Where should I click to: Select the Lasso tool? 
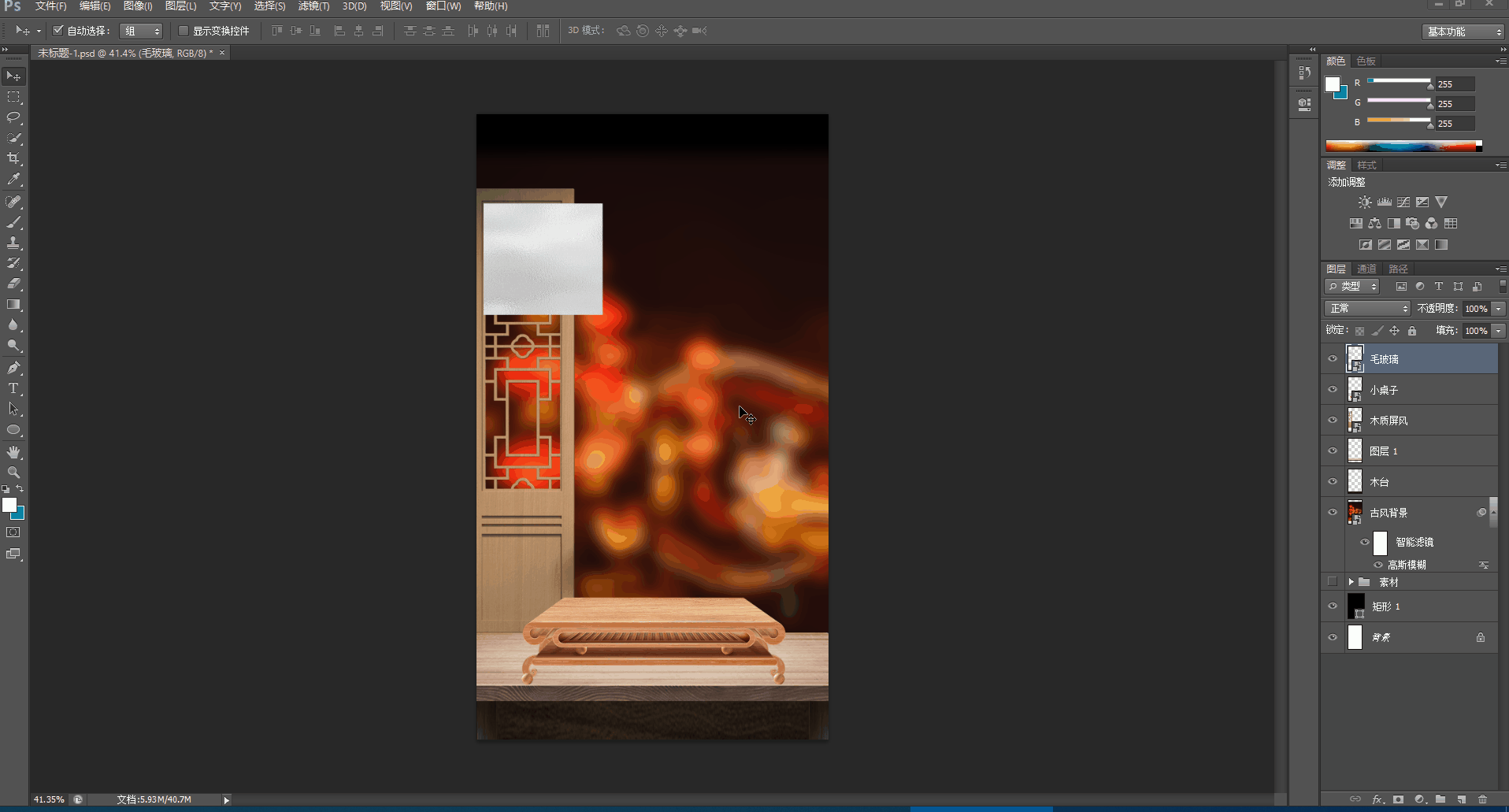pos(13,117)
